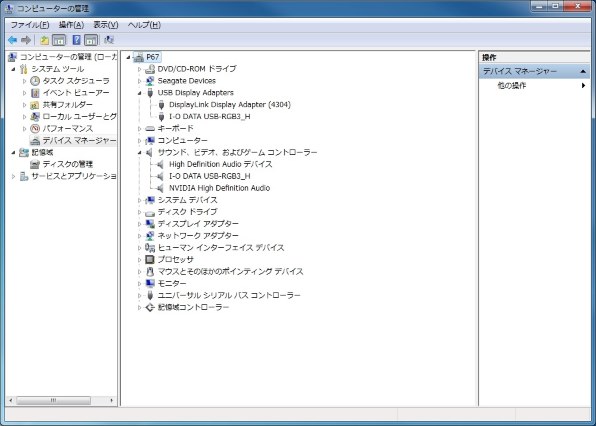This screenshot has height=426, width=596.
Task: Click the イベント ビューアー icon
Action: (x=35, y=93)
